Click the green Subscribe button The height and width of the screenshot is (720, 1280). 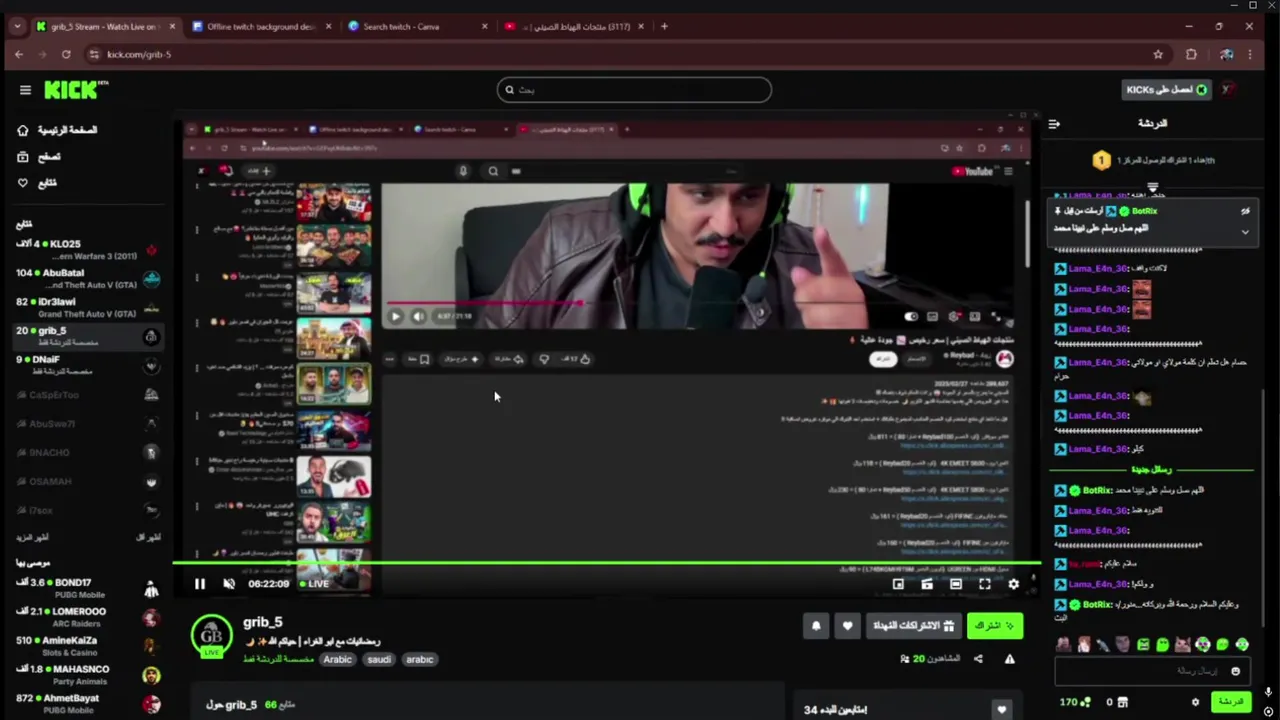coord(994,626)
